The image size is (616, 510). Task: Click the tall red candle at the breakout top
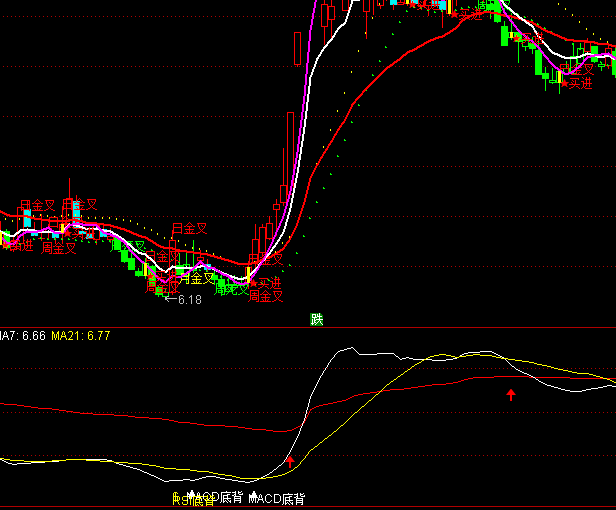298,48
